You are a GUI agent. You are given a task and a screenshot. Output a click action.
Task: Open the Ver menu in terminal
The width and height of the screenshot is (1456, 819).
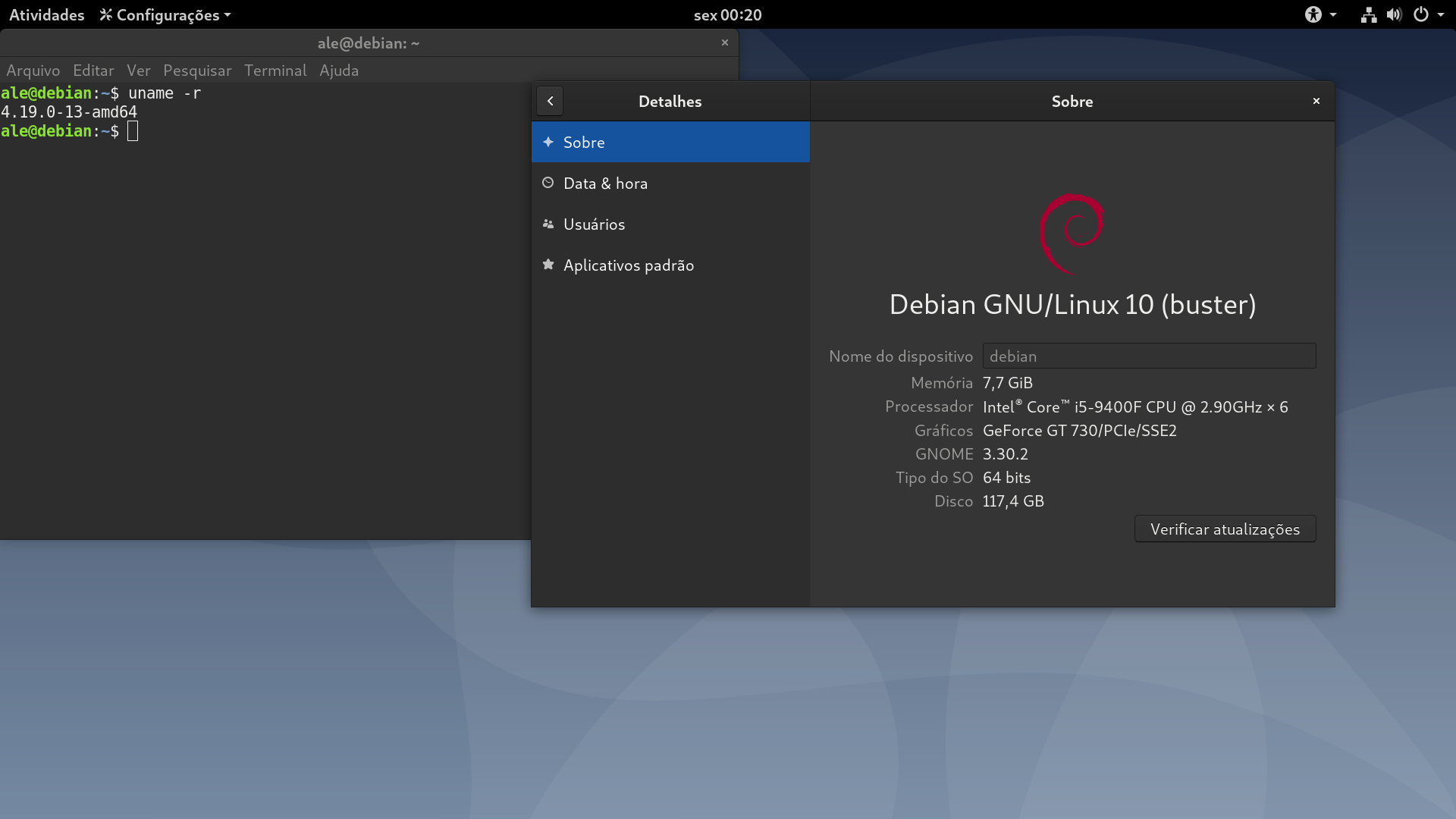tap(139, 71)
